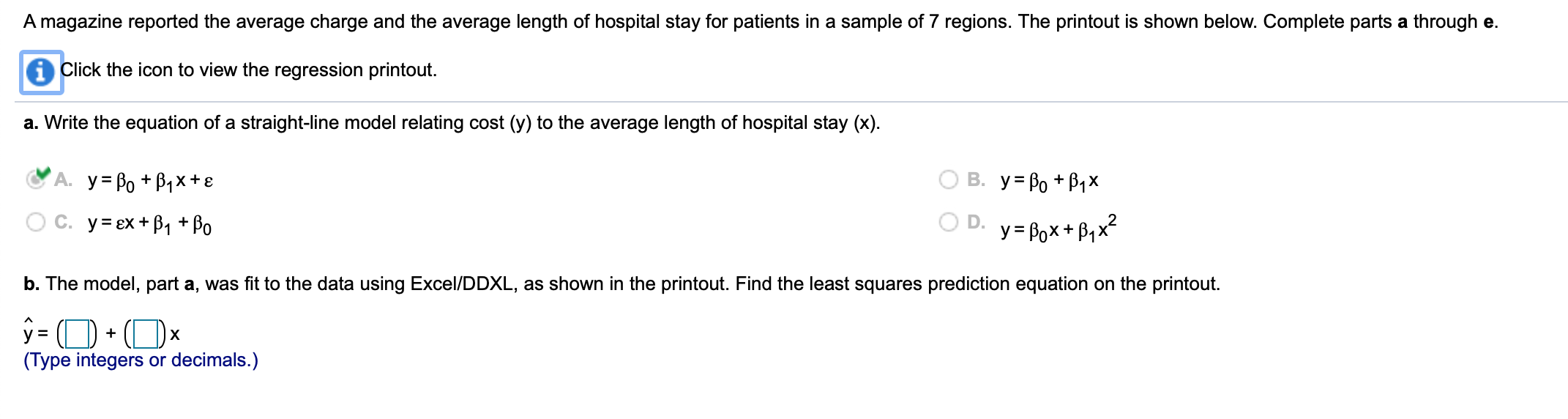
Task: Click equation y = β0 + β1x + ε
Action: click(151, 180)
